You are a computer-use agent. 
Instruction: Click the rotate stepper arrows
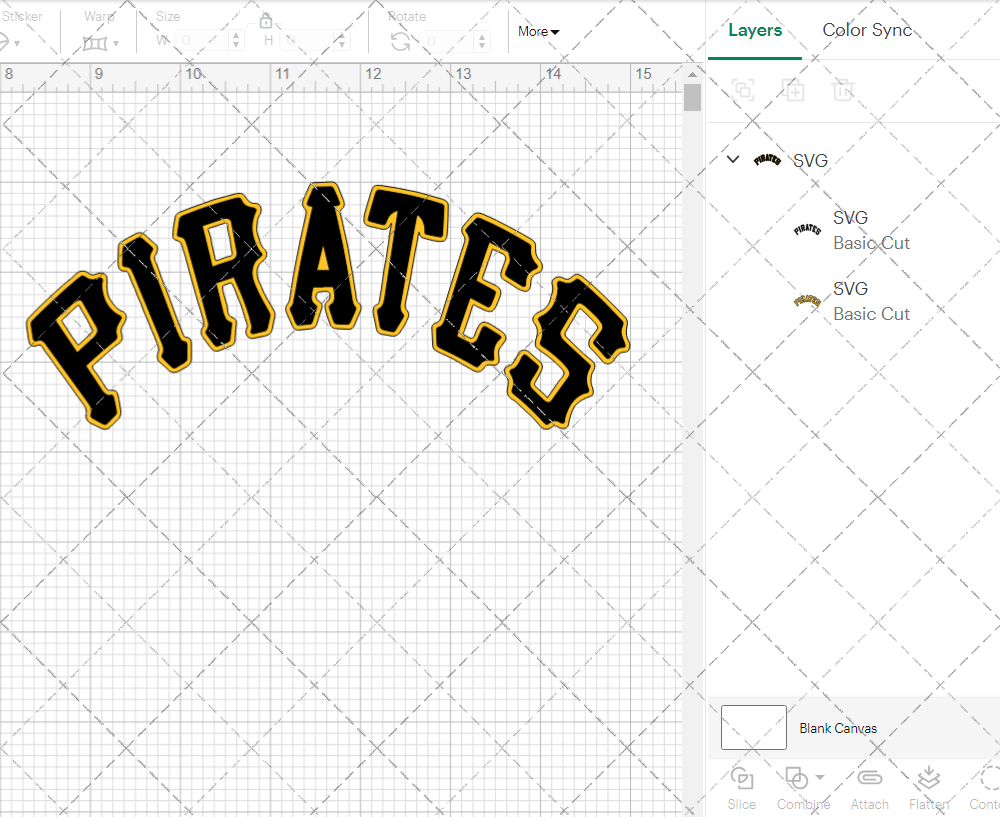click(482, 41)
